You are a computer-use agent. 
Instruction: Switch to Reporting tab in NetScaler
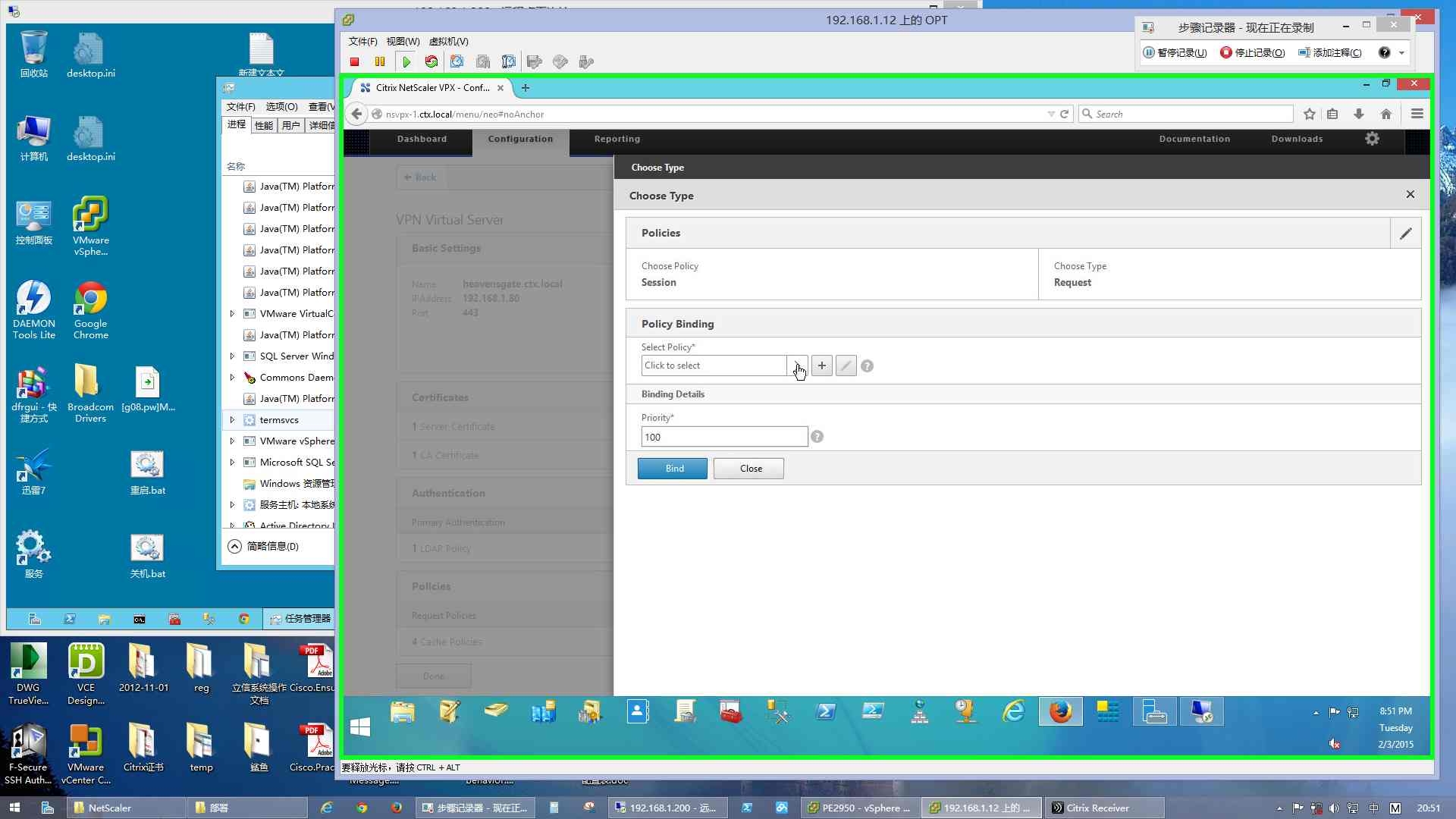pos(617,139)
